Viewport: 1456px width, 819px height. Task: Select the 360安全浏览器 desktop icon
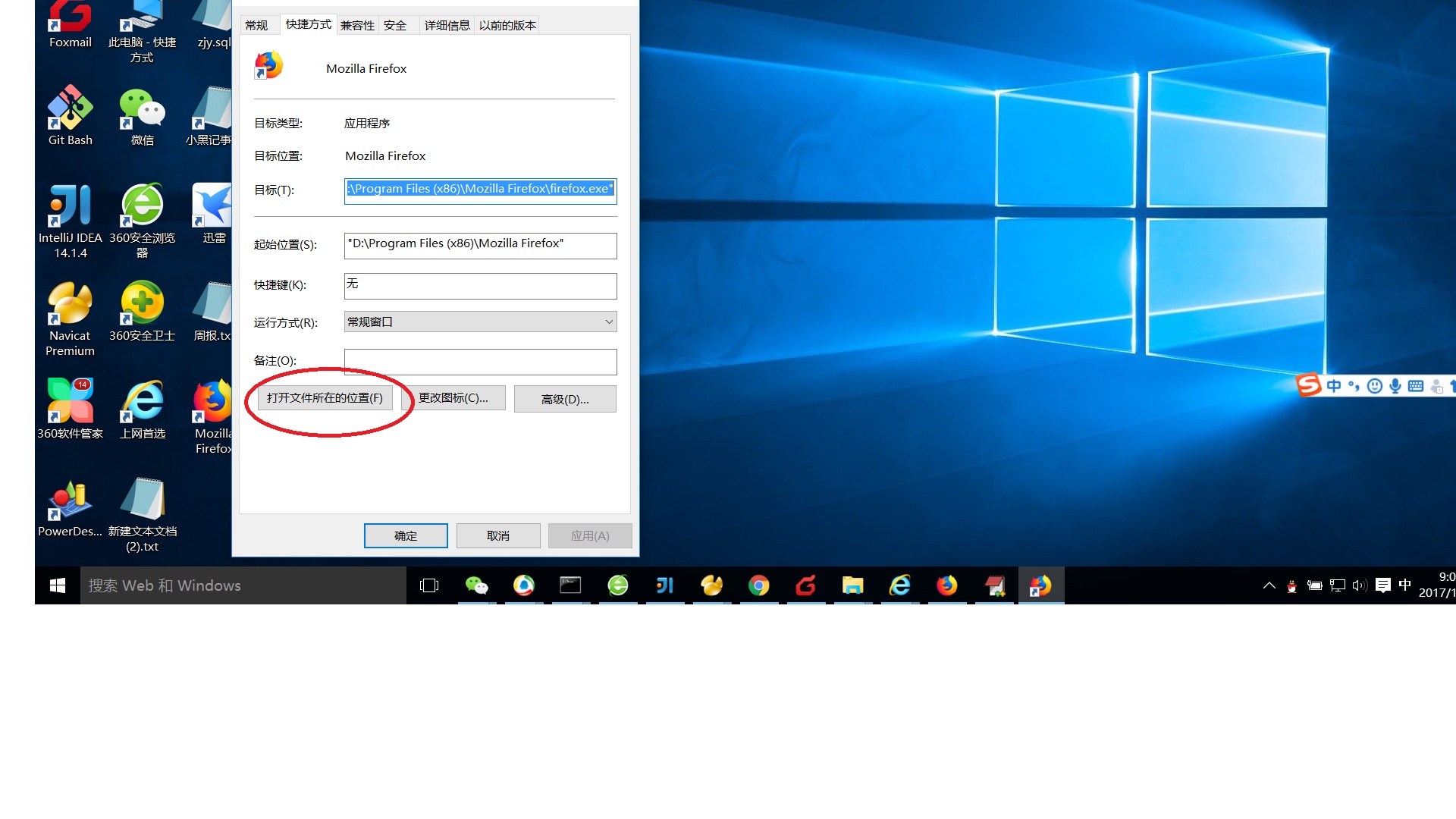143,221
